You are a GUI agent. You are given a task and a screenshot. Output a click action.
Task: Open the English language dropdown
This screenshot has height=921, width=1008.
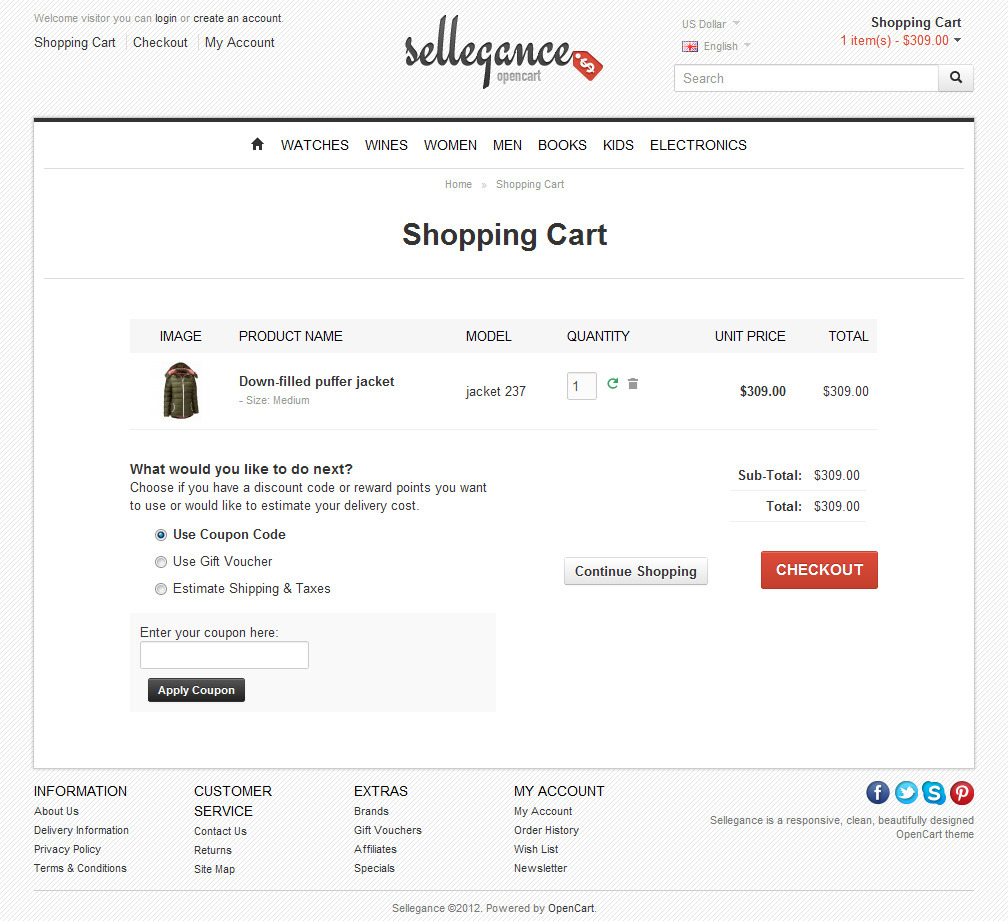tap(717, 46)
